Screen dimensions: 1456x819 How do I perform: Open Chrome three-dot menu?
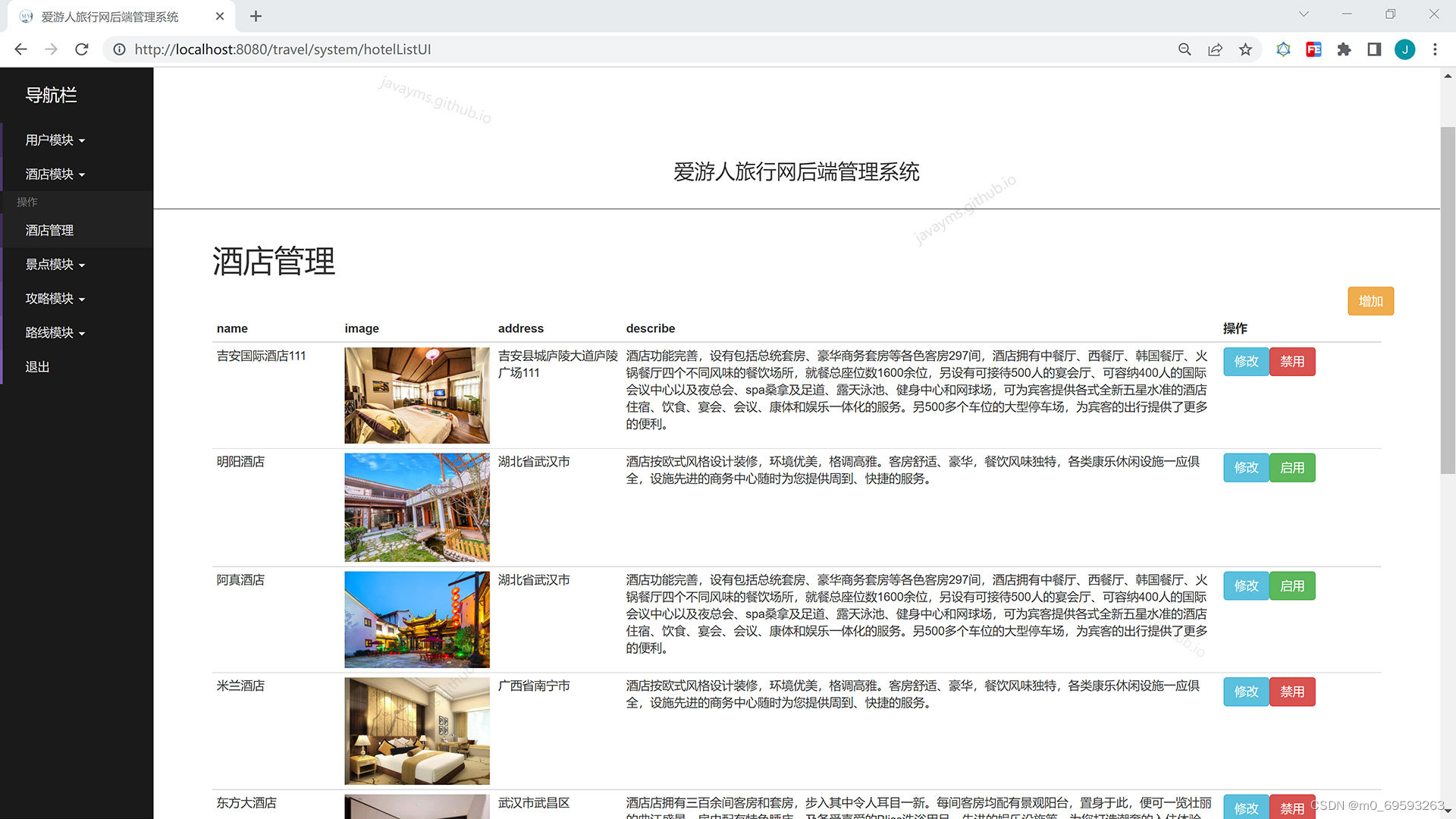coord(1435,49)
